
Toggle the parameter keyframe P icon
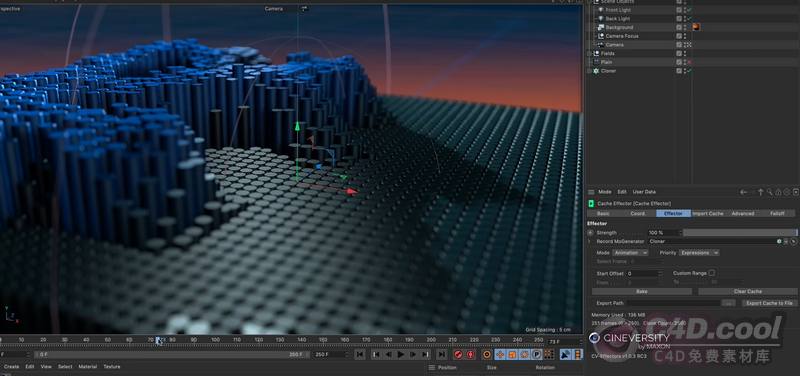[537, 354]
